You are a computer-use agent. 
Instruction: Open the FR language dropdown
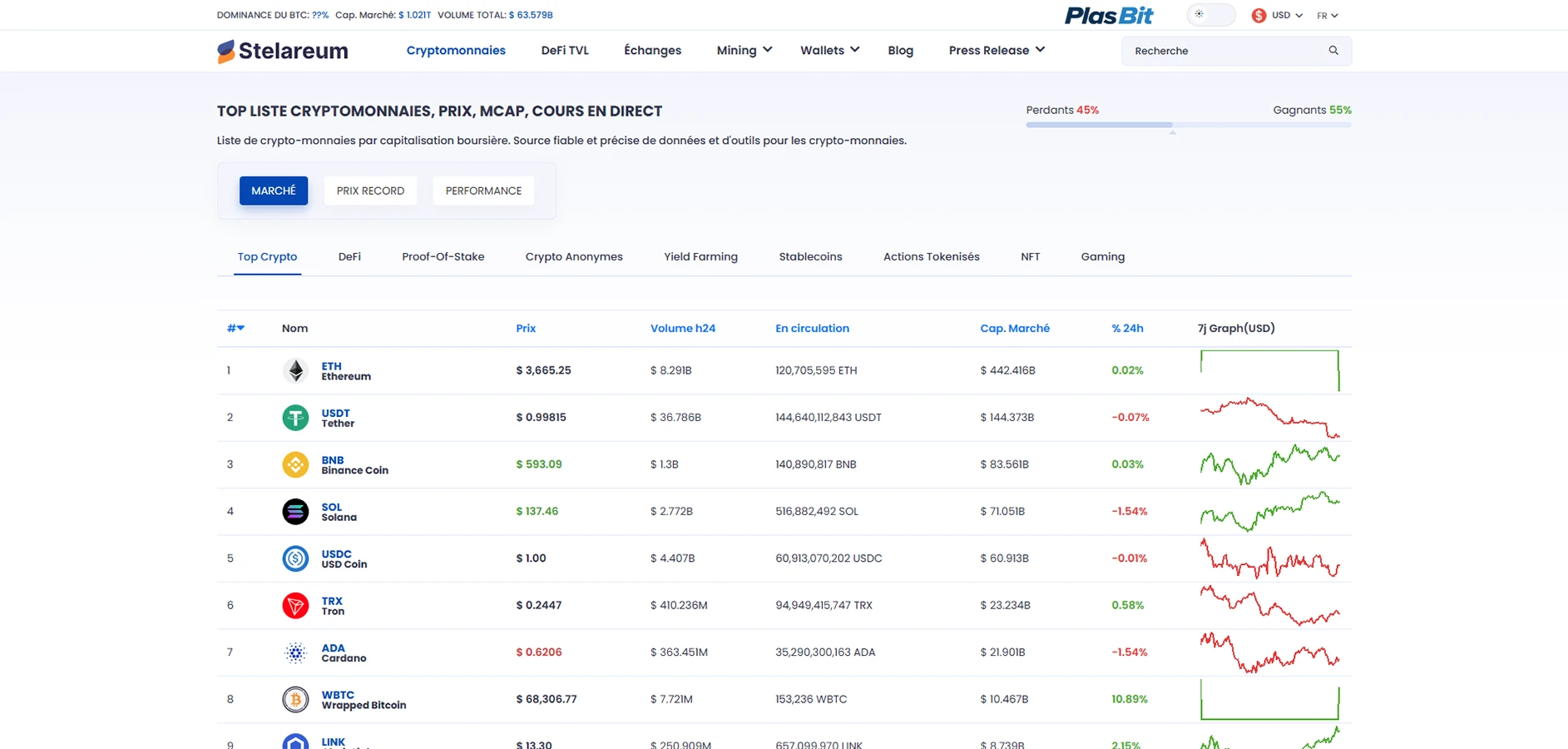tap(1328, 15)
